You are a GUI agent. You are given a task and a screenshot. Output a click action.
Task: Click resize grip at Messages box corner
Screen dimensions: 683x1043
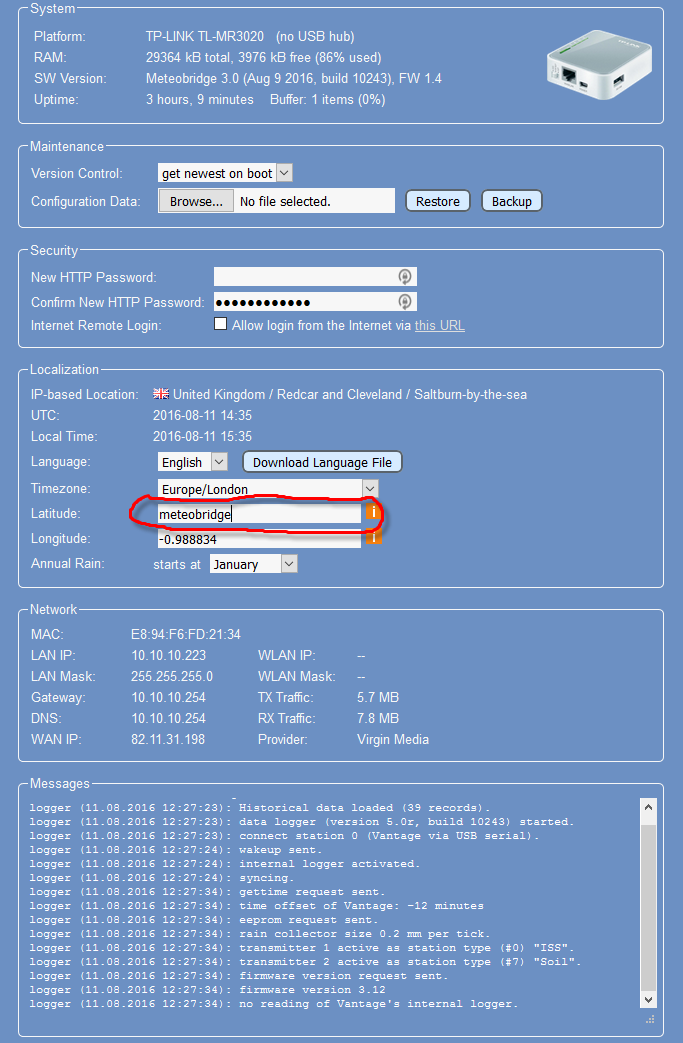tap(648, 1018)
